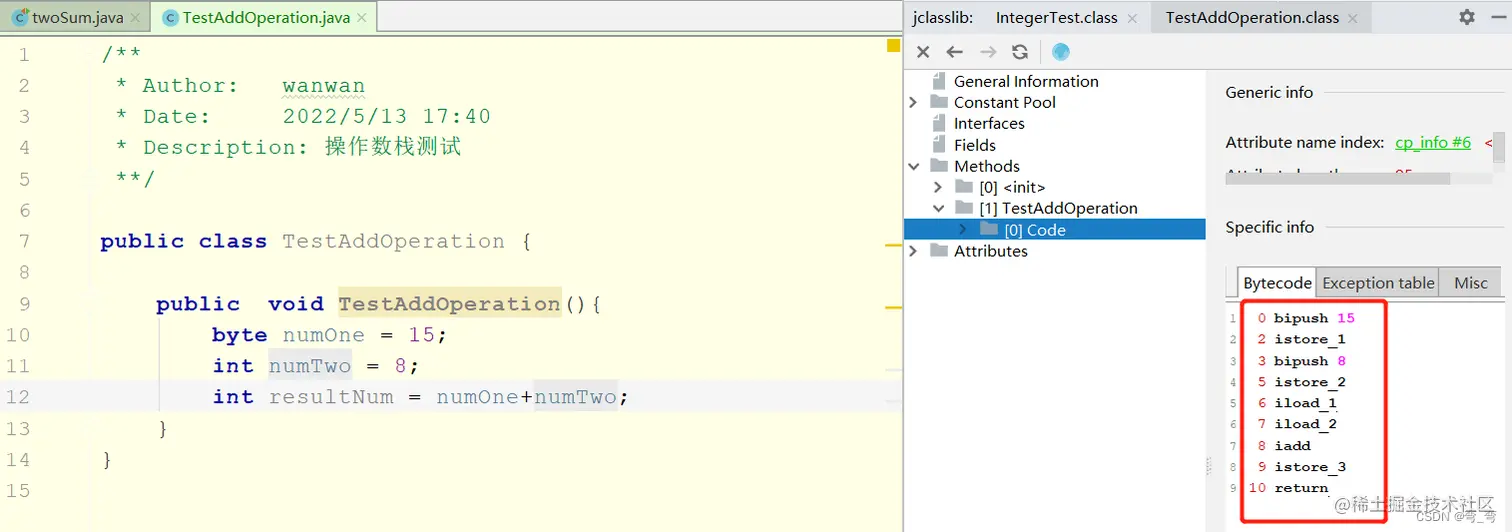This screenshot has height=532, width=1512.
Task: Select the <init> method label
Action: (x=1012, y=187)
